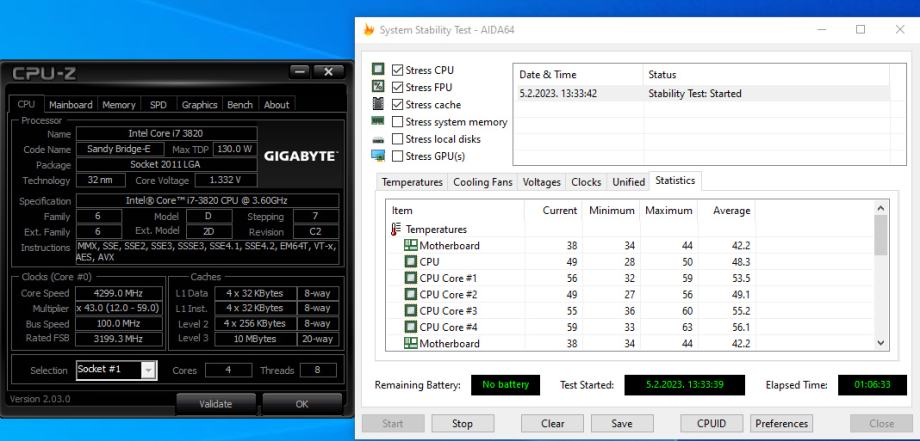Click the Elapsed Time 01:06:33 display

click(872, 385)
